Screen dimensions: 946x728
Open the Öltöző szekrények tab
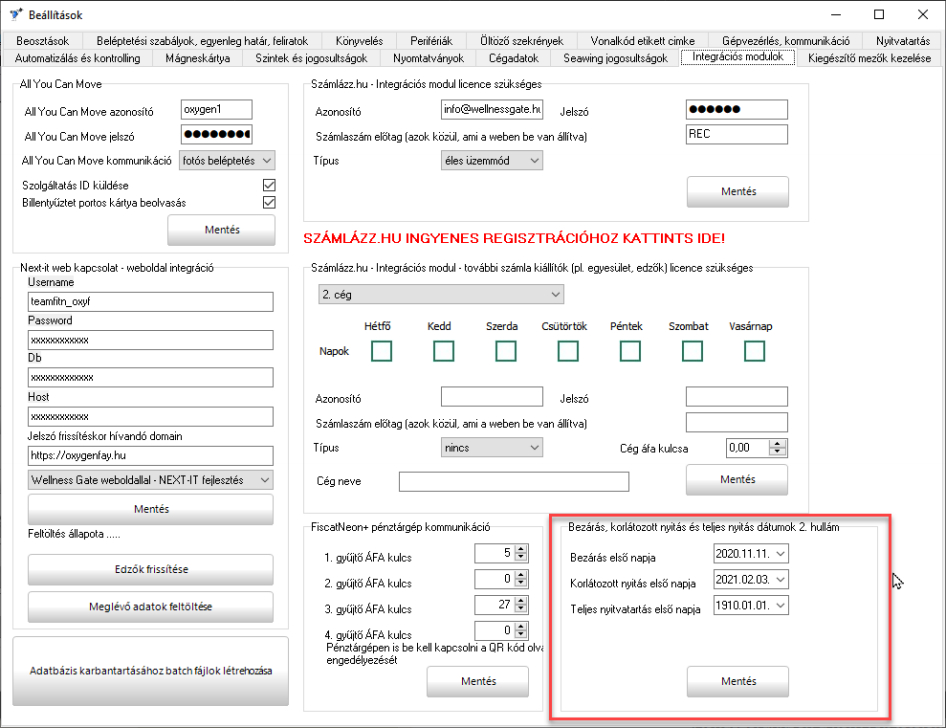(521, 41)
